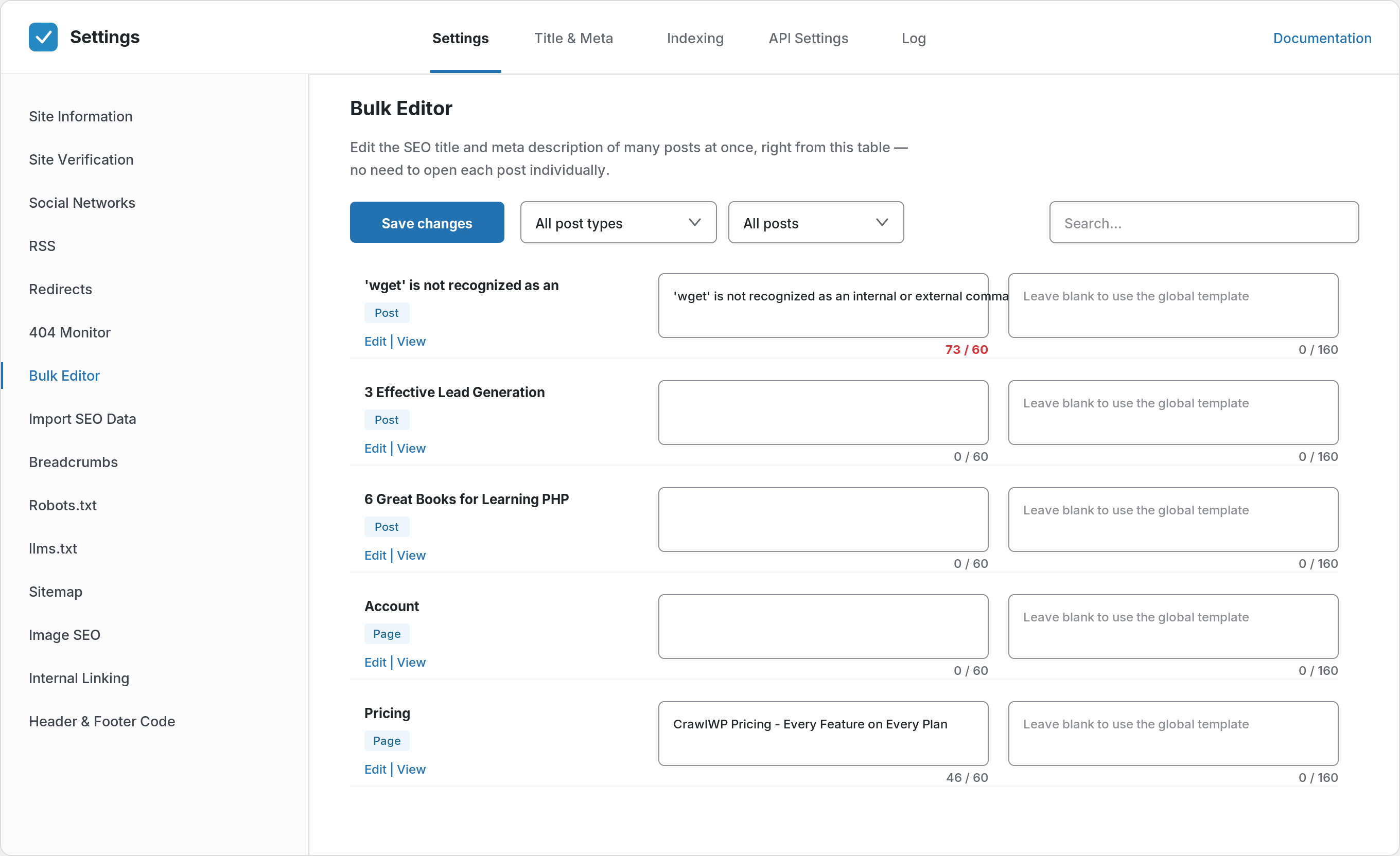Go to Breadcrumbs settings

pyautogui.click(x=73, y=462)
